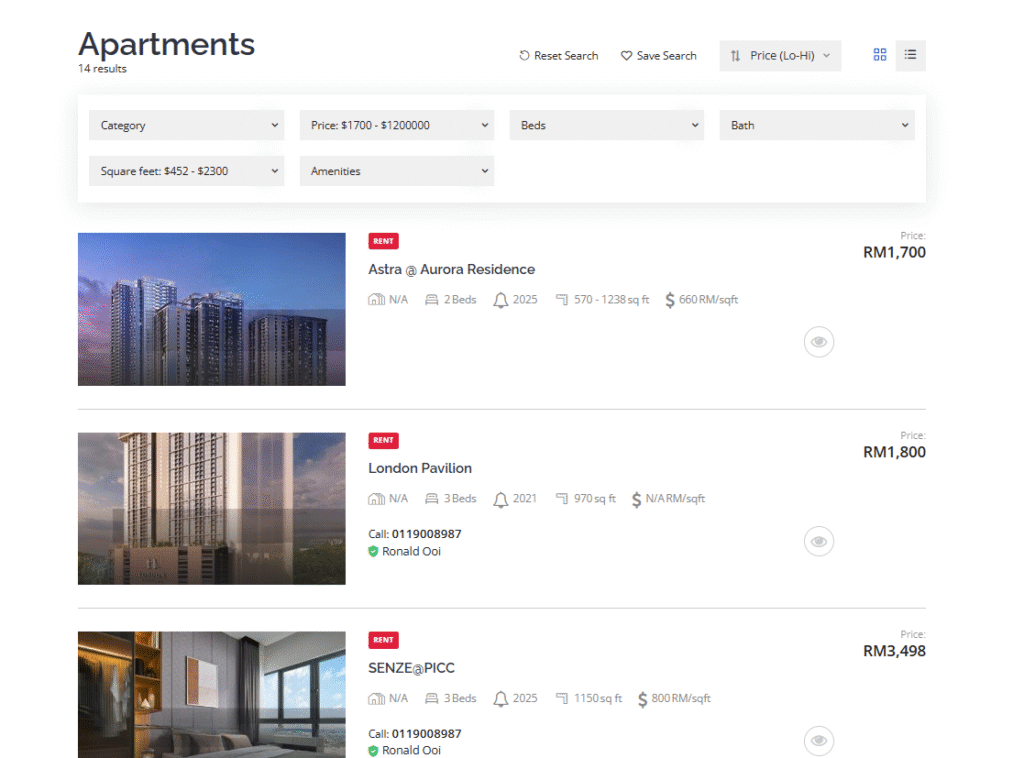Image resolution: width=1024 pixels, height=758 pixels.
Task: Switch to grid view layout
Action: (880, 56)
